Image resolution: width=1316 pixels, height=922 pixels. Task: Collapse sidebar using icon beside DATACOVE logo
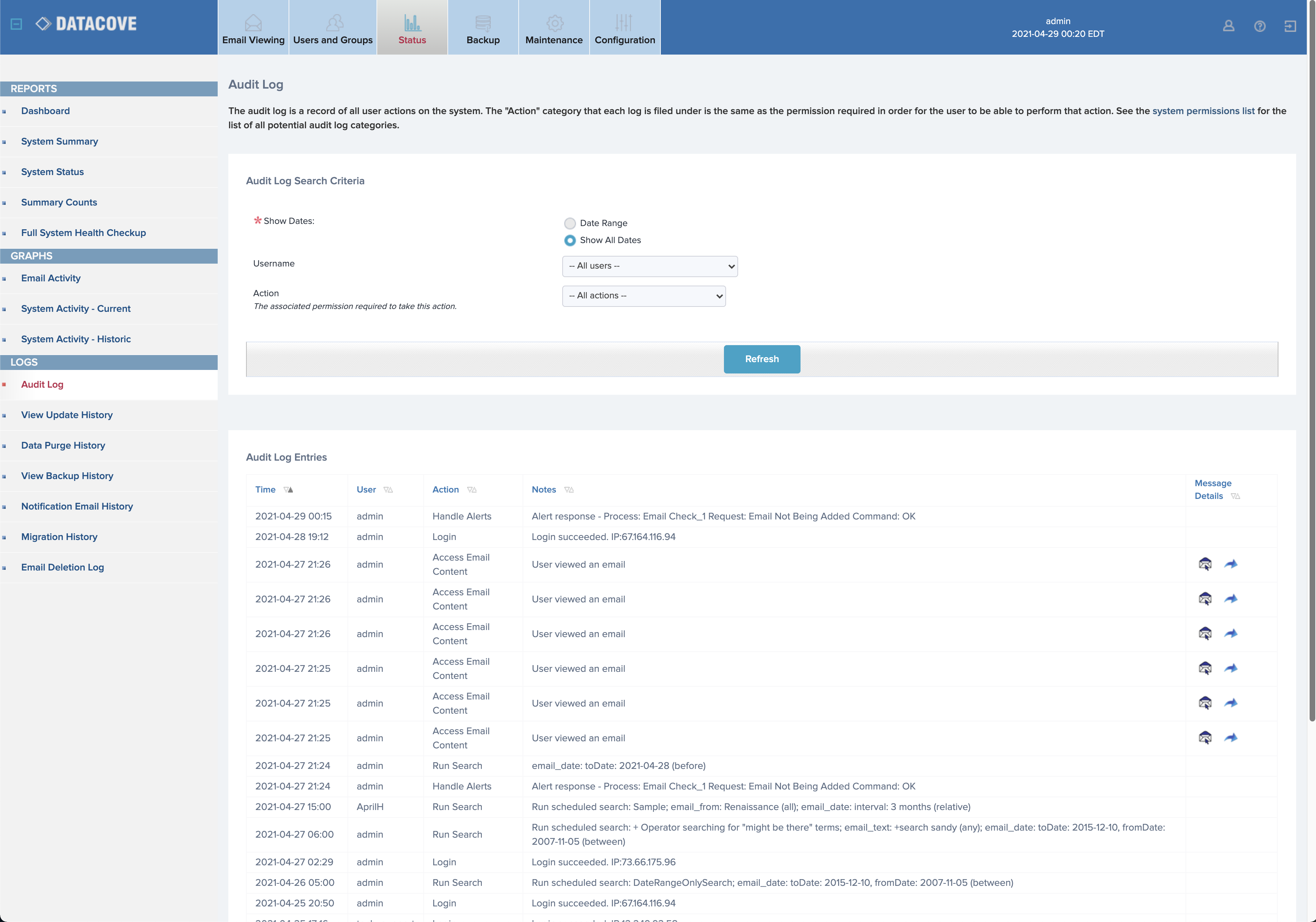click(17, 24)
